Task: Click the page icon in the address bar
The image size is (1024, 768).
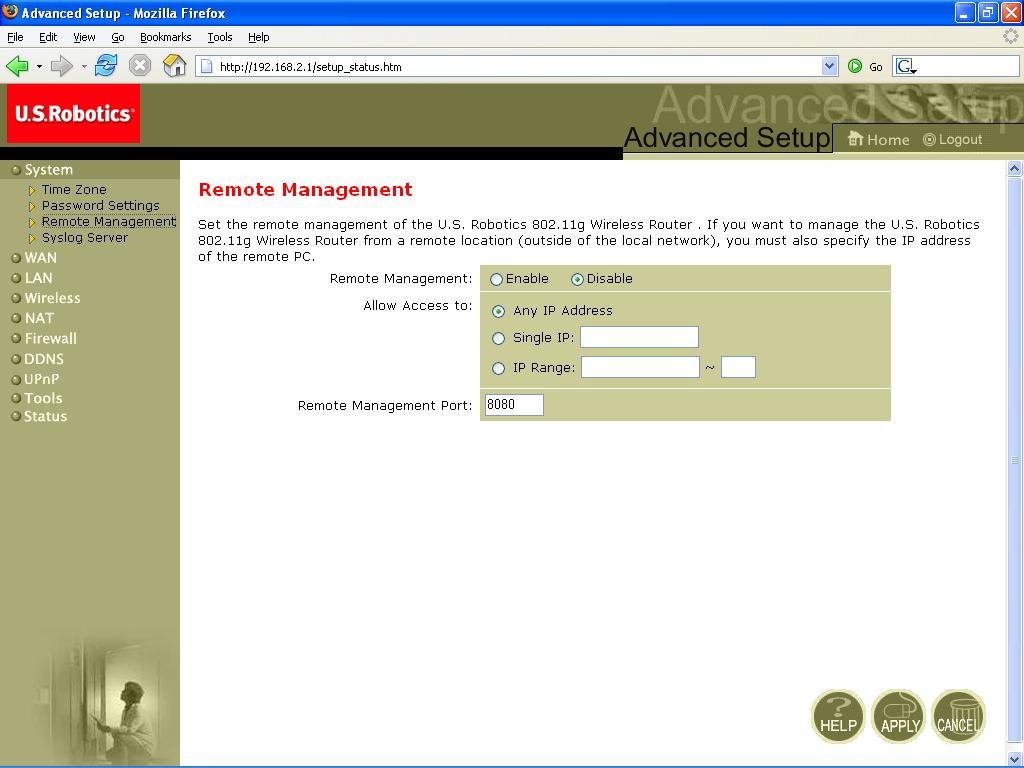Action: 206,67
